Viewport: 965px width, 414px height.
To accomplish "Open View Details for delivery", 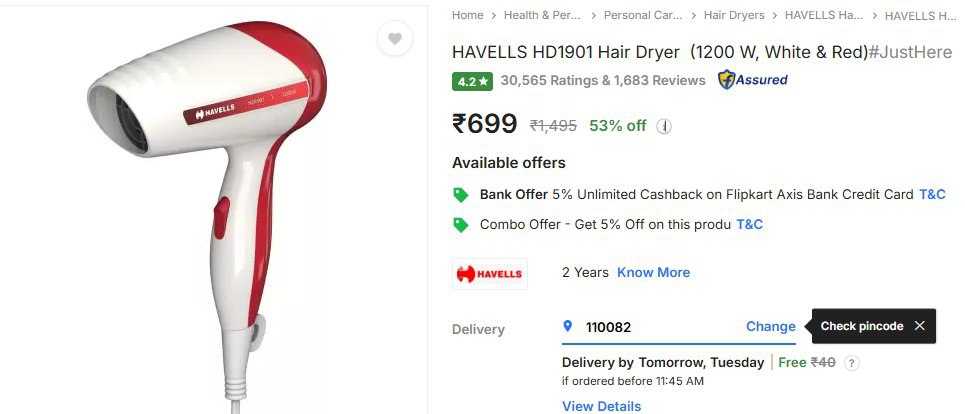I will click(601, 406).
